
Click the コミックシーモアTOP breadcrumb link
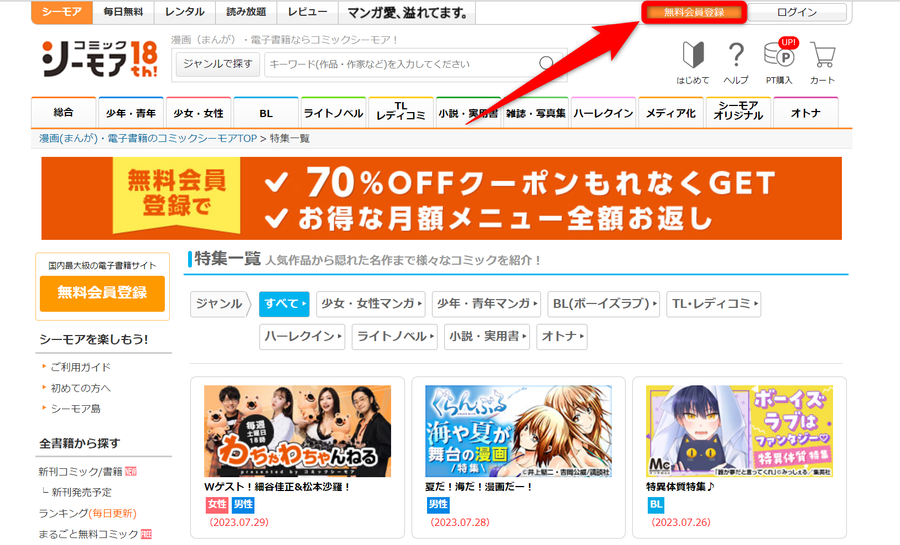click(x=148, y=138)
